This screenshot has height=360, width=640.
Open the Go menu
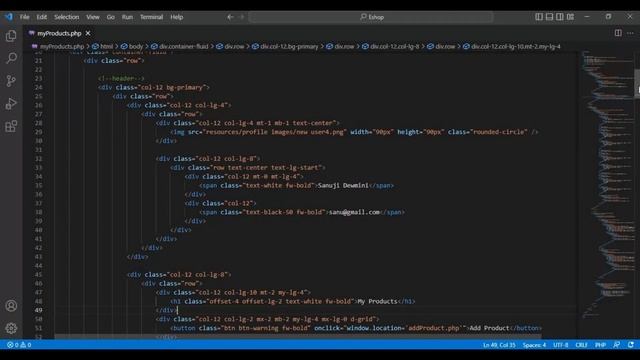tap(111, 17)
